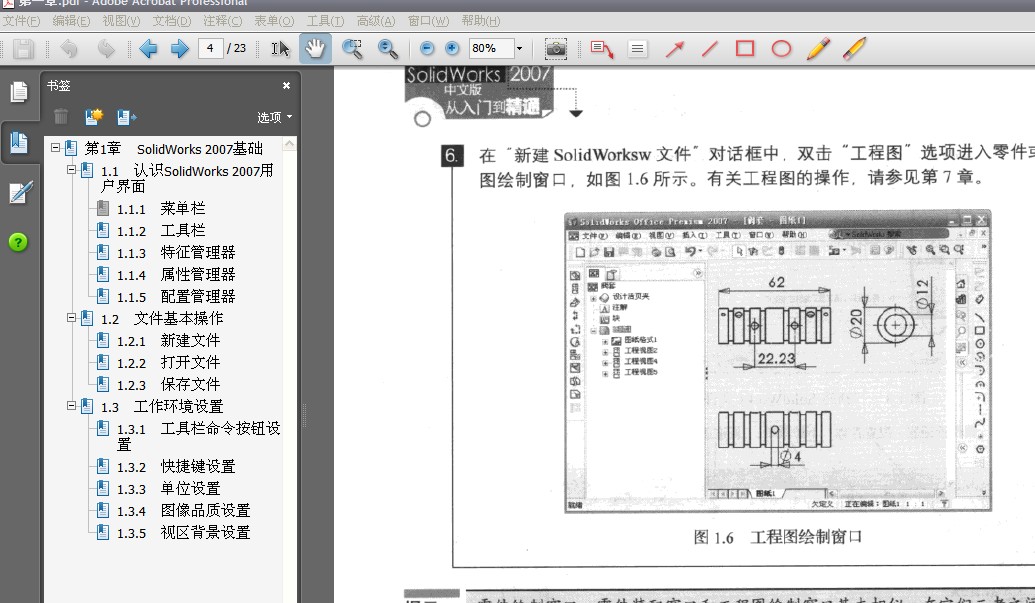The width and height of the screenshot is (1035, 603).
Task: Open the Pages navigation panel
Action: point(19,92)
